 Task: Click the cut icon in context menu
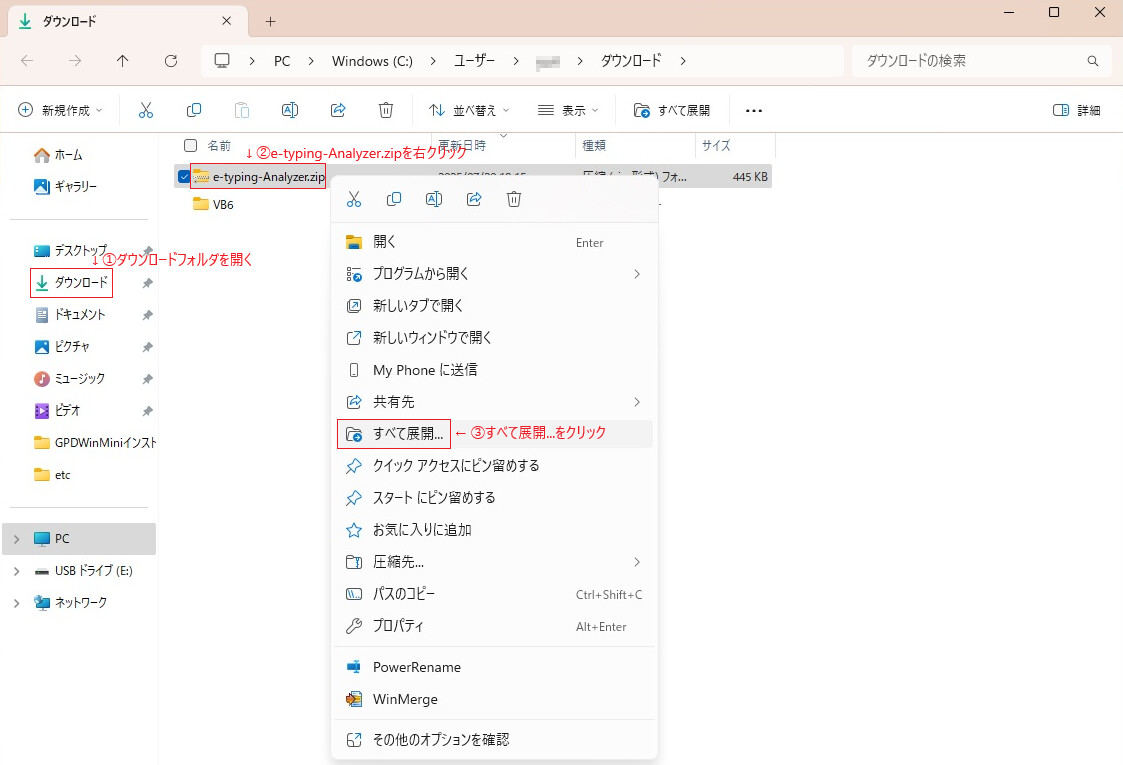pyautogui.click(x=354, y=199)
